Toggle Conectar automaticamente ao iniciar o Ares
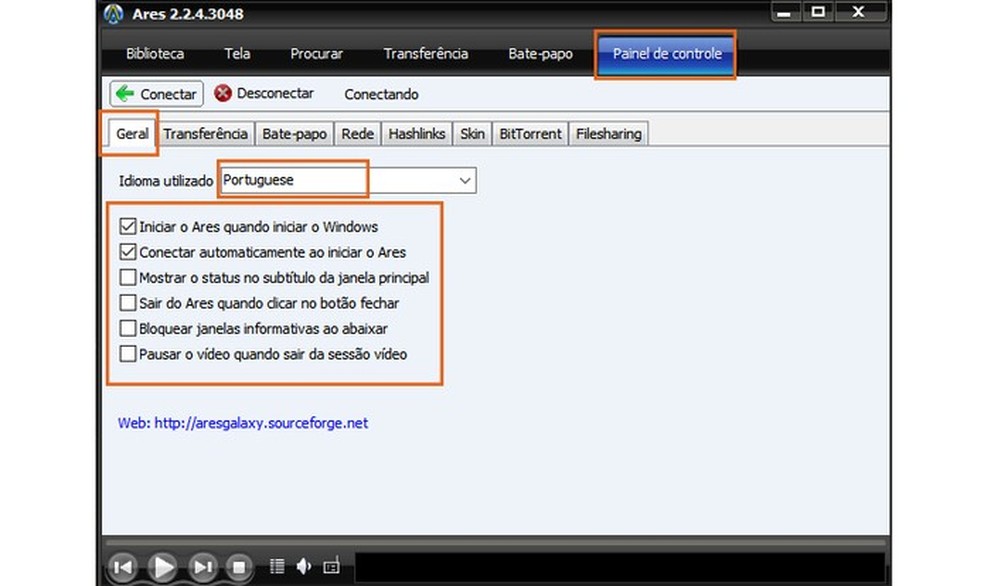Screen dimensions: 984x586 [128, 252]
